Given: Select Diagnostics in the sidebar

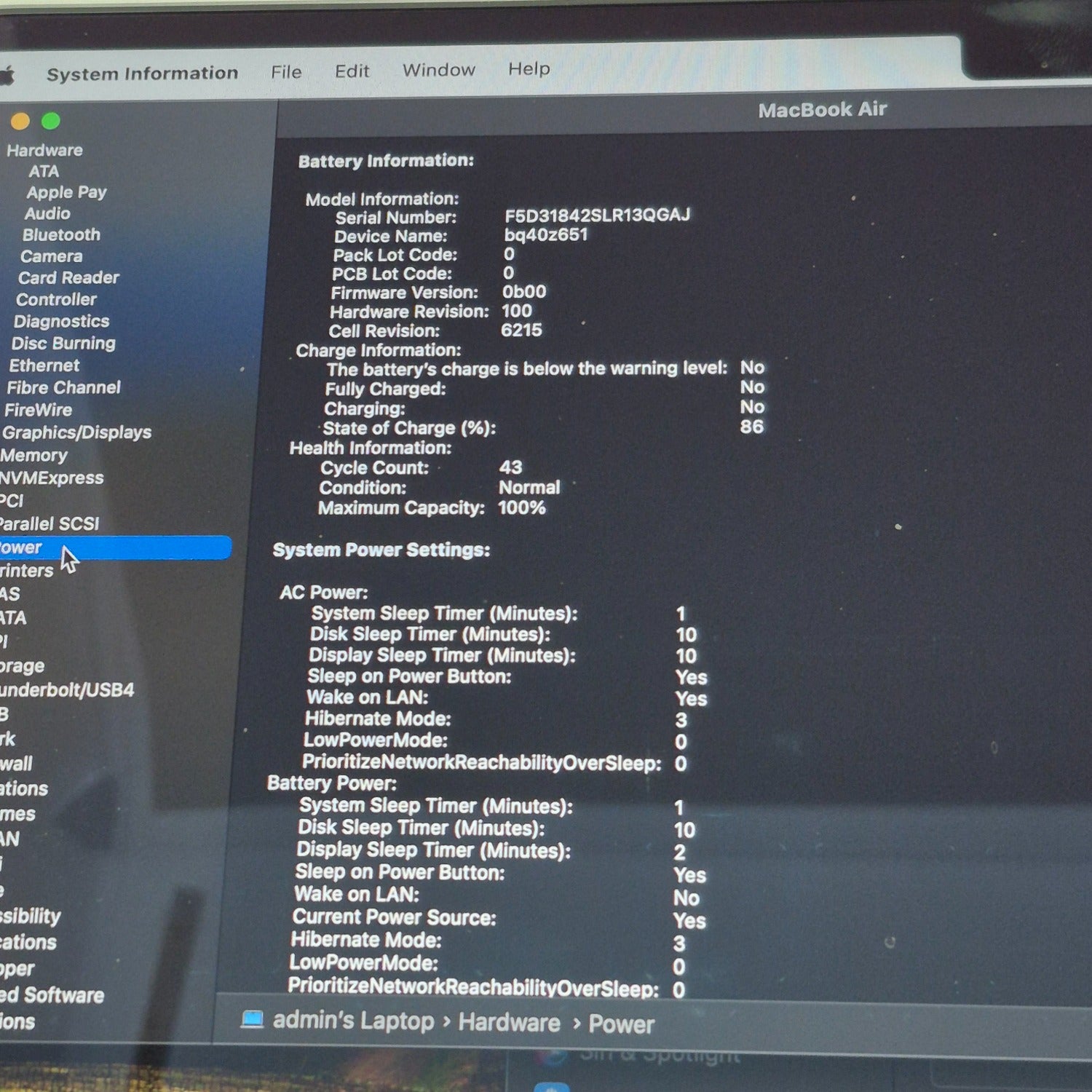Looking at the screenshot, I should [61, 322].
